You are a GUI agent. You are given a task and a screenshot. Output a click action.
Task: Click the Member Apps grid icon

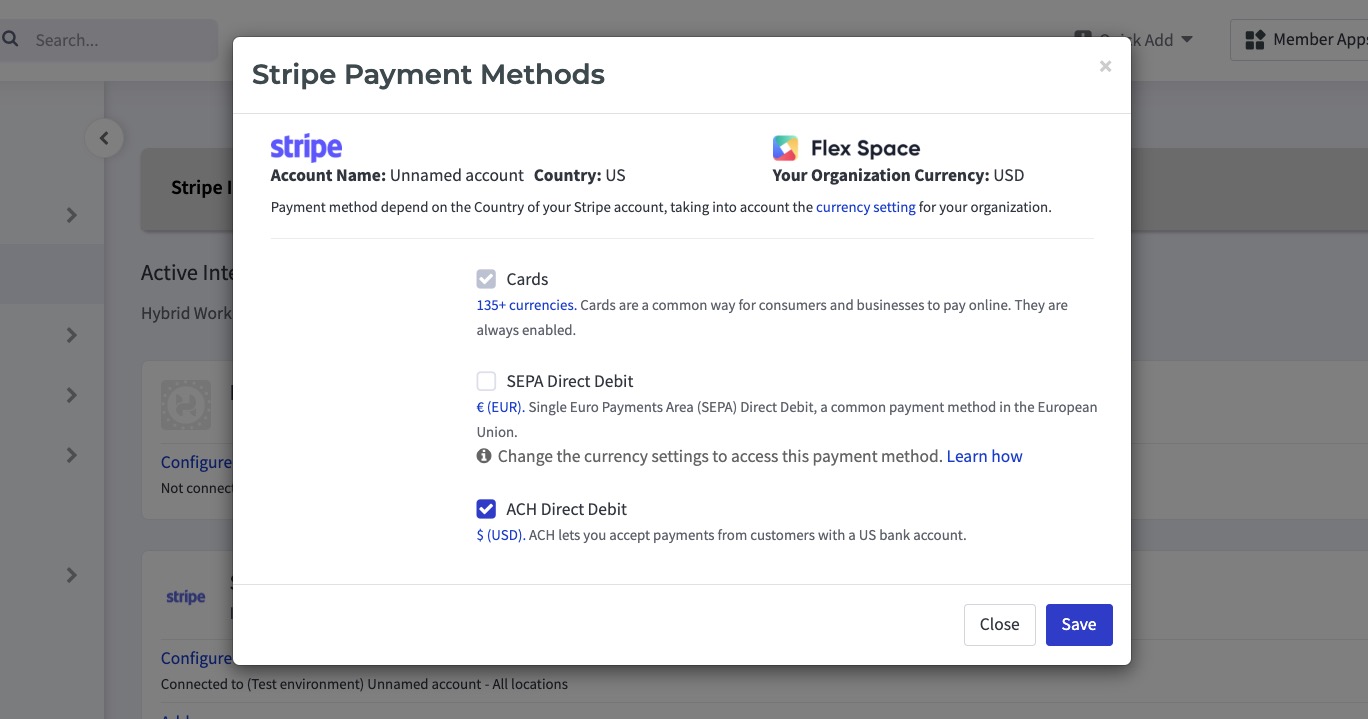tap(1254, 40)
